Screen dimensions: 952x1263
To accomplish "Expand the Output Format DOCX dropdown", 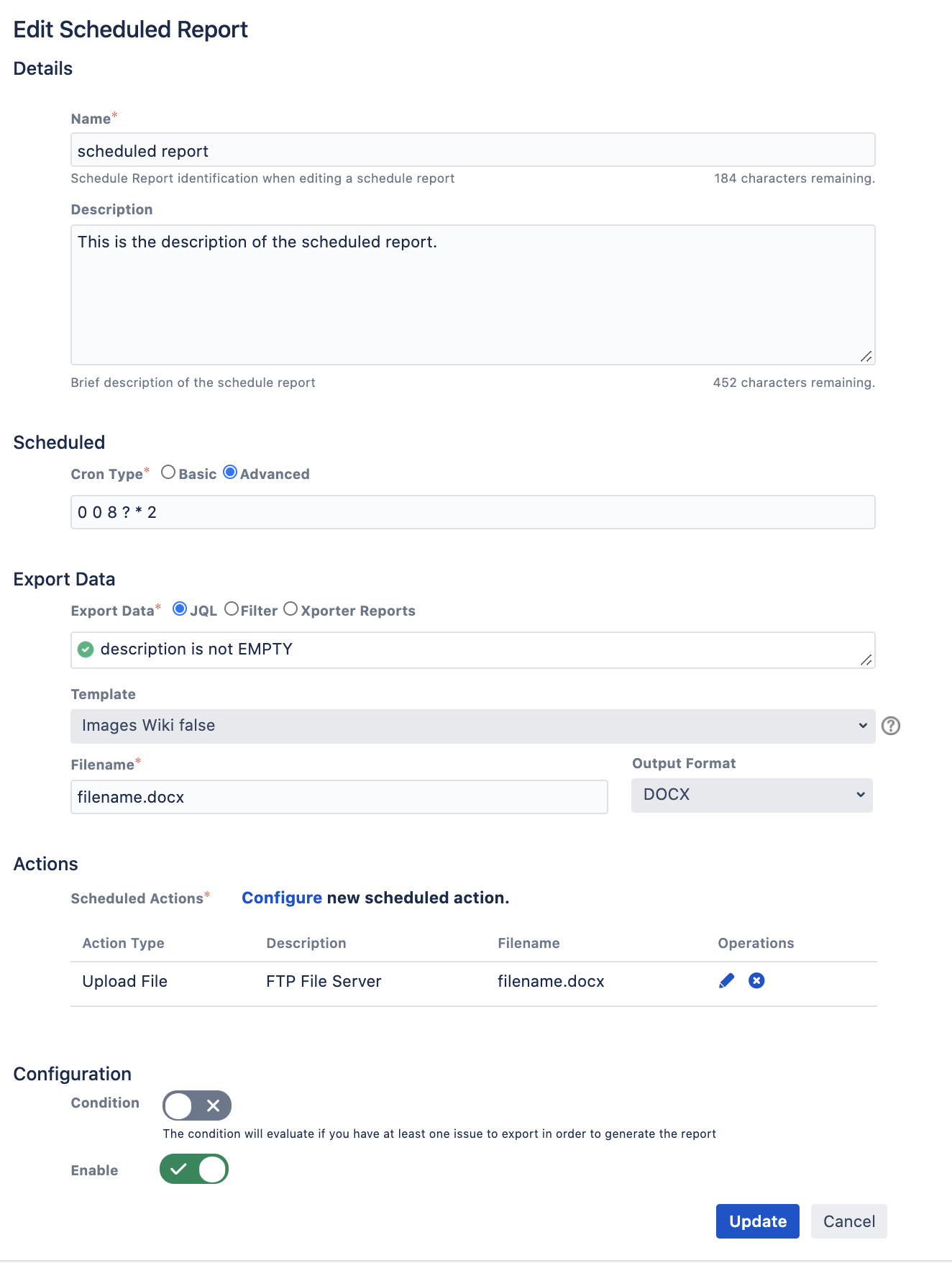I will (x=751, y=795).
